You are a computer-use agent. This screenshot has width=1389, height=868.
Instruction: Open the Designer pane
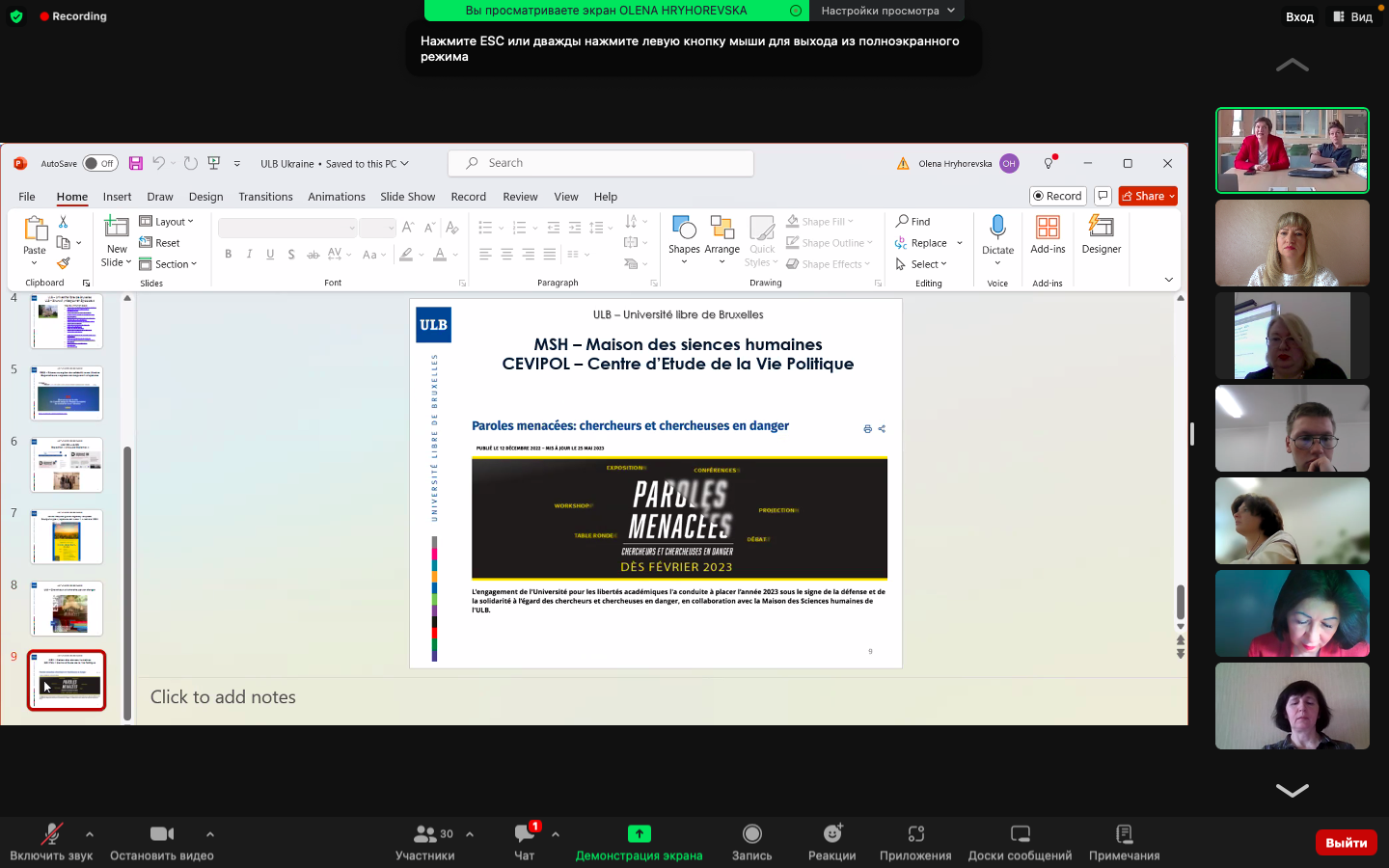(x=1101, y=234)
